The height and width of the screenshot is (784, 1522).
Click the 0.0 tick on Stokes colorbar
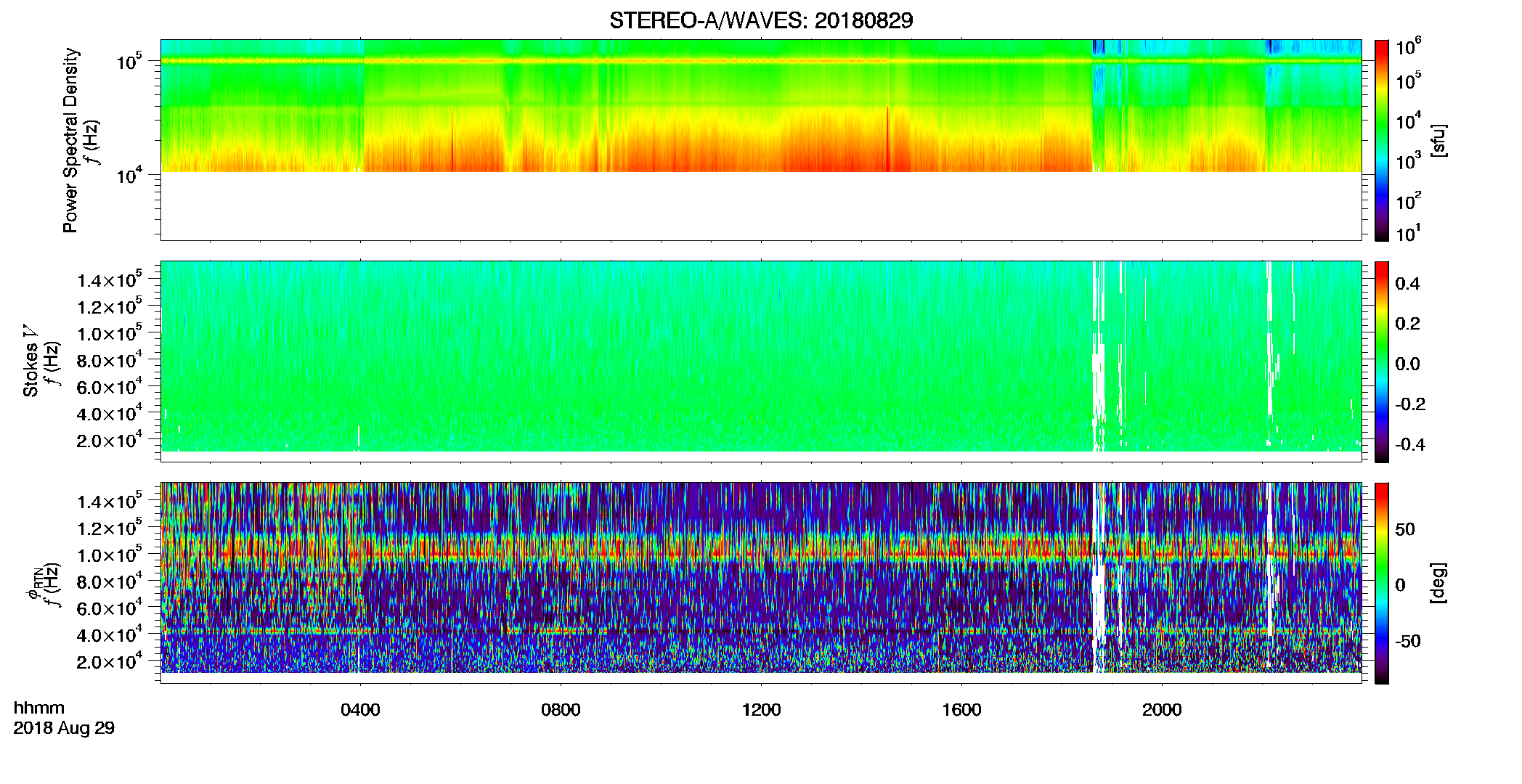pyautogui.click(x=1407, y=364)
